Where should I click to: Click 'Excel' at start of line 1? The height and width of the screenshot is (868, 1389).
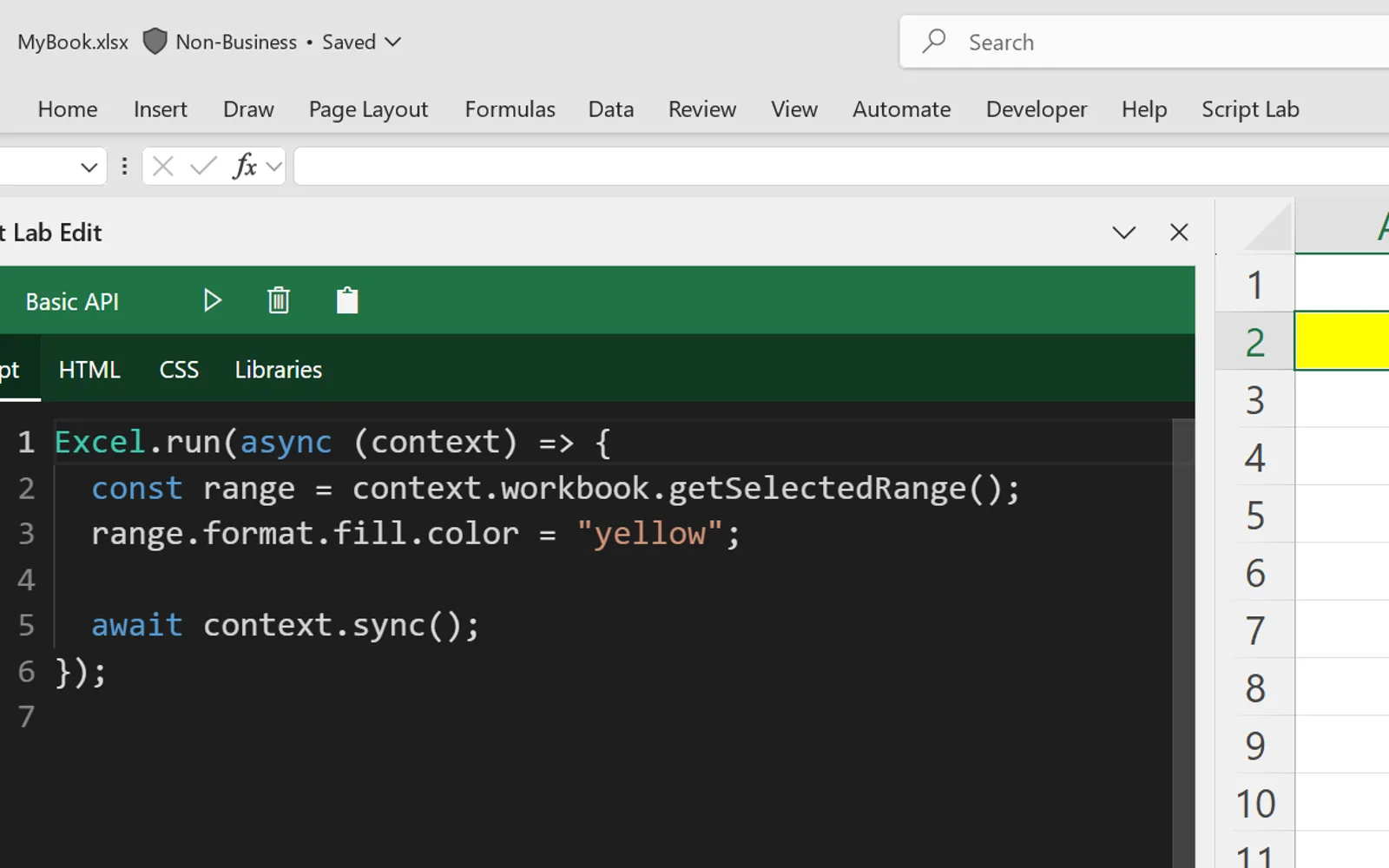click(100, 443)
